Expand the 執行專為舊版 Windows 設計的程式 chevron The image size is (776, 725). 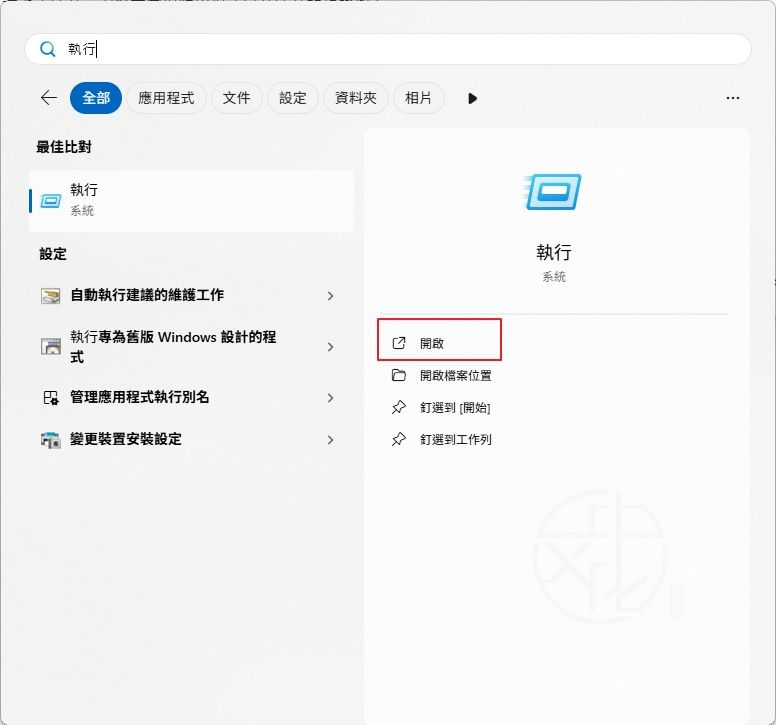point(331,347)
